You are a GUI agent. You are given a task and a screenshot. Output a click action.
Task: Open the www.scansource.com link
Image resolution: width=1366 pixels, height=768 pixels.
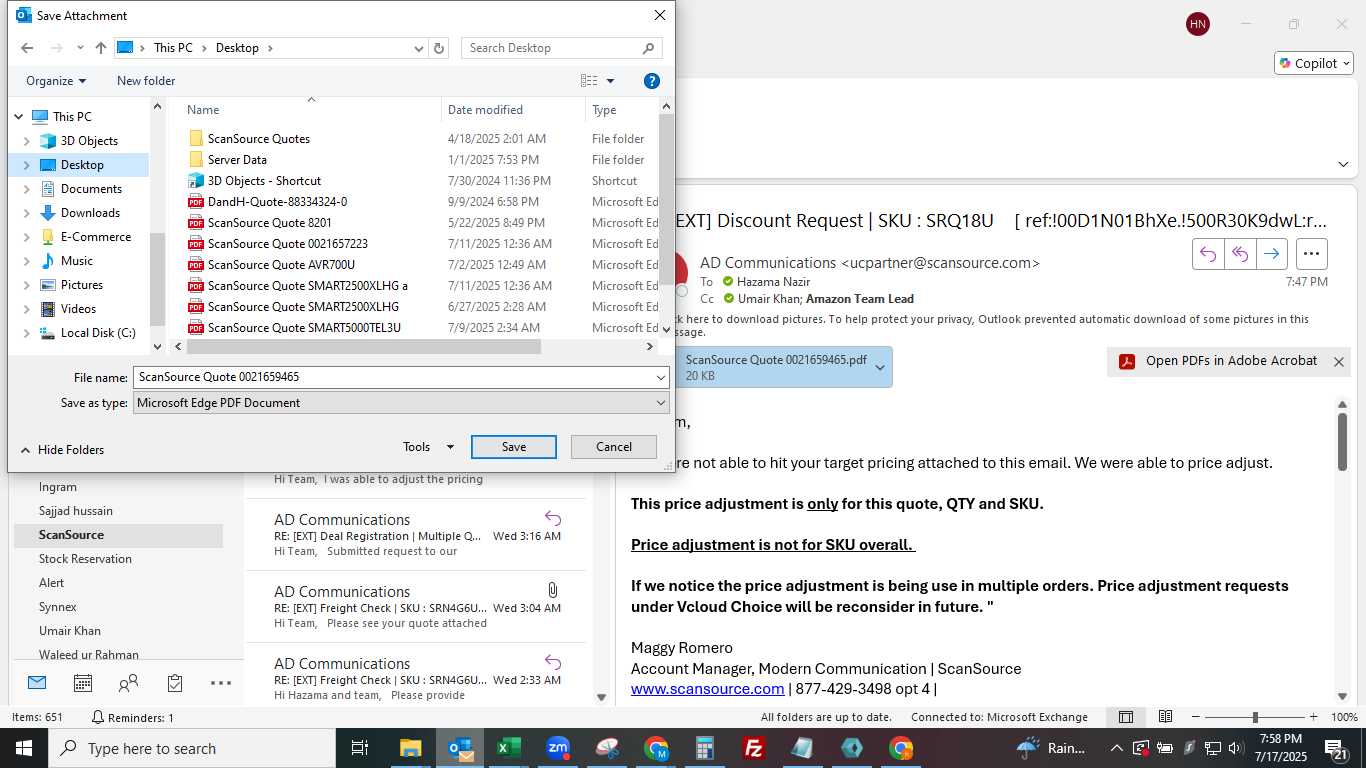pyautogui.click(x=707, y=689)
